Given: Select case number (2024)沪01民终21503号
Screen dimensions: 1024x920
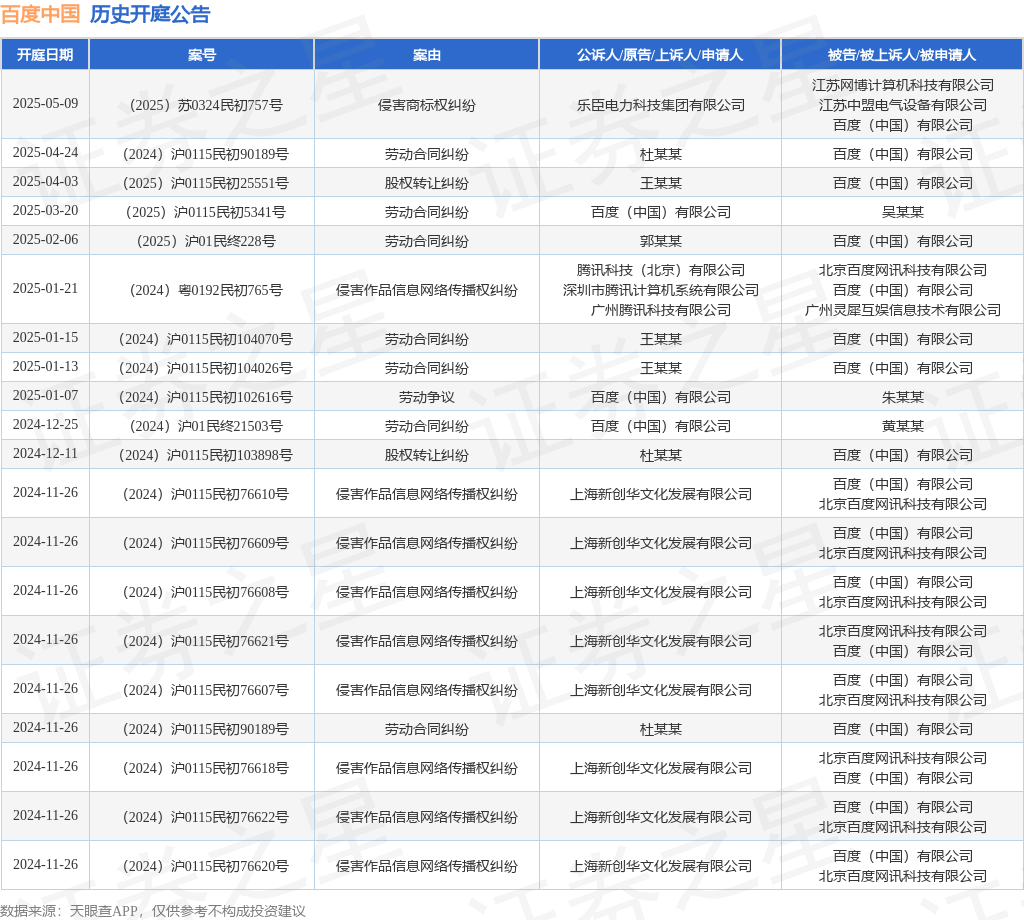Looking at the screenshot, I should (x=206, y=426).
